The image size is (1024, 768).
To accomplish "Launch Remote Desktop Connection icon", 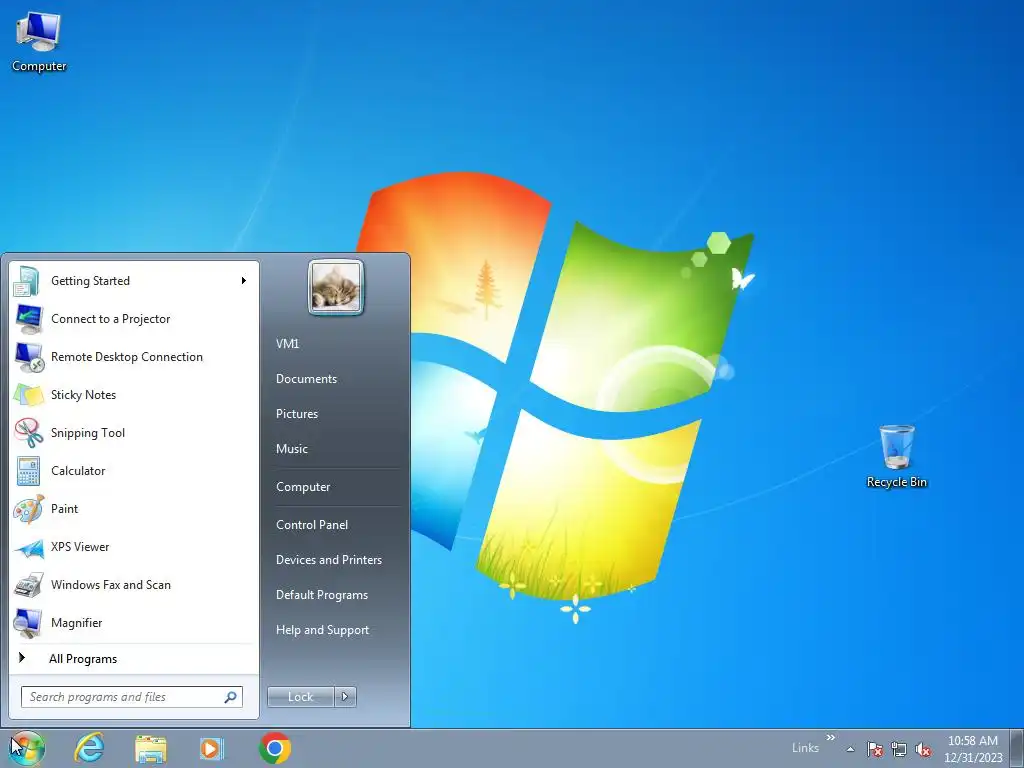I will [x=27, y=357].
